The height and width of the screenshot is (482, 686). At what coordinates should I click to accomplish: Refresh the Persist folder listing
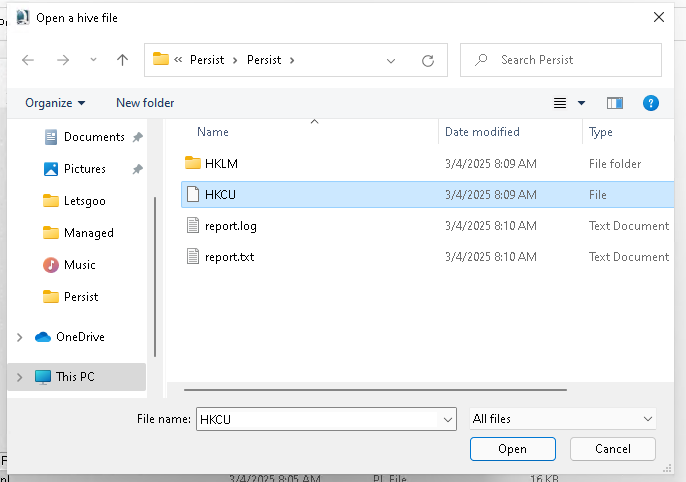tap(428, 60)
